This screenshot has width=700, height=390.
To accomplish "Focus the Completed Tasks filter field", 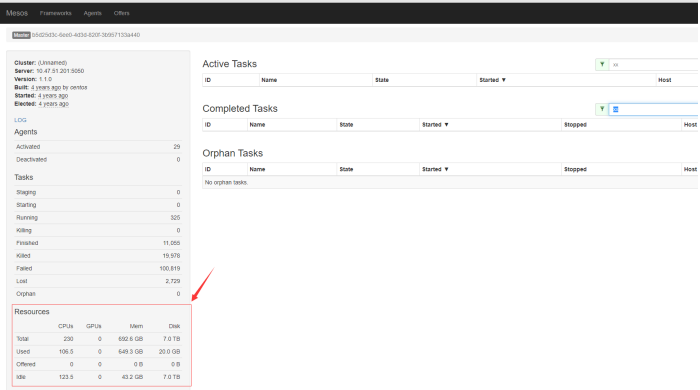I will (654, 109).
